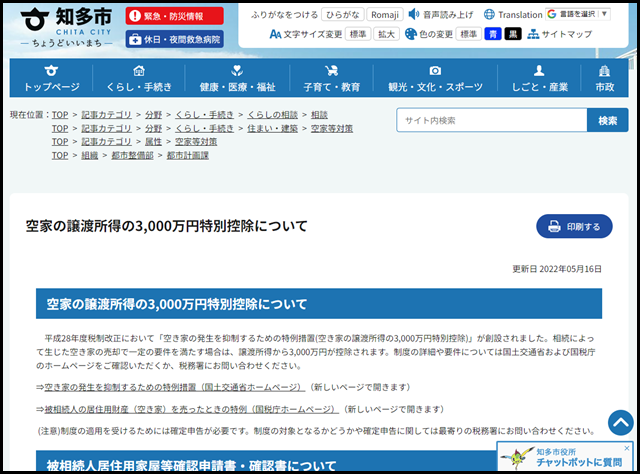Set text size to 標準
The width and height of the screenshot is (640, 474).
pos(358,34)
